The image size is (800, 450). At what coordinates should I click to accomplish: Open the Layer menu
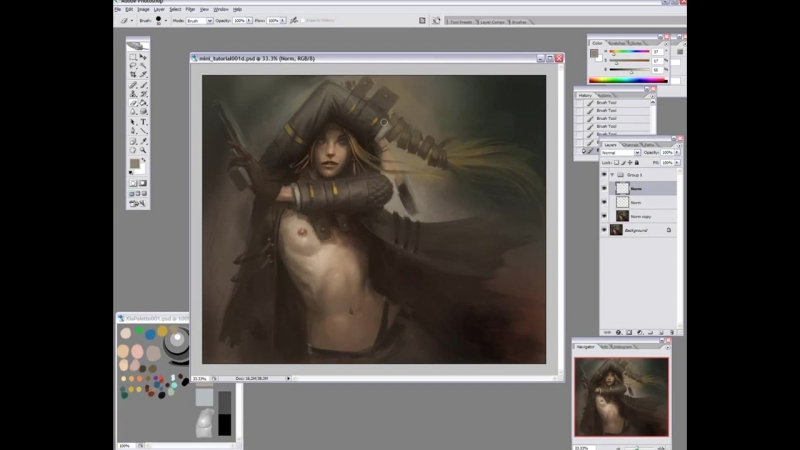[x=159, y=9]
